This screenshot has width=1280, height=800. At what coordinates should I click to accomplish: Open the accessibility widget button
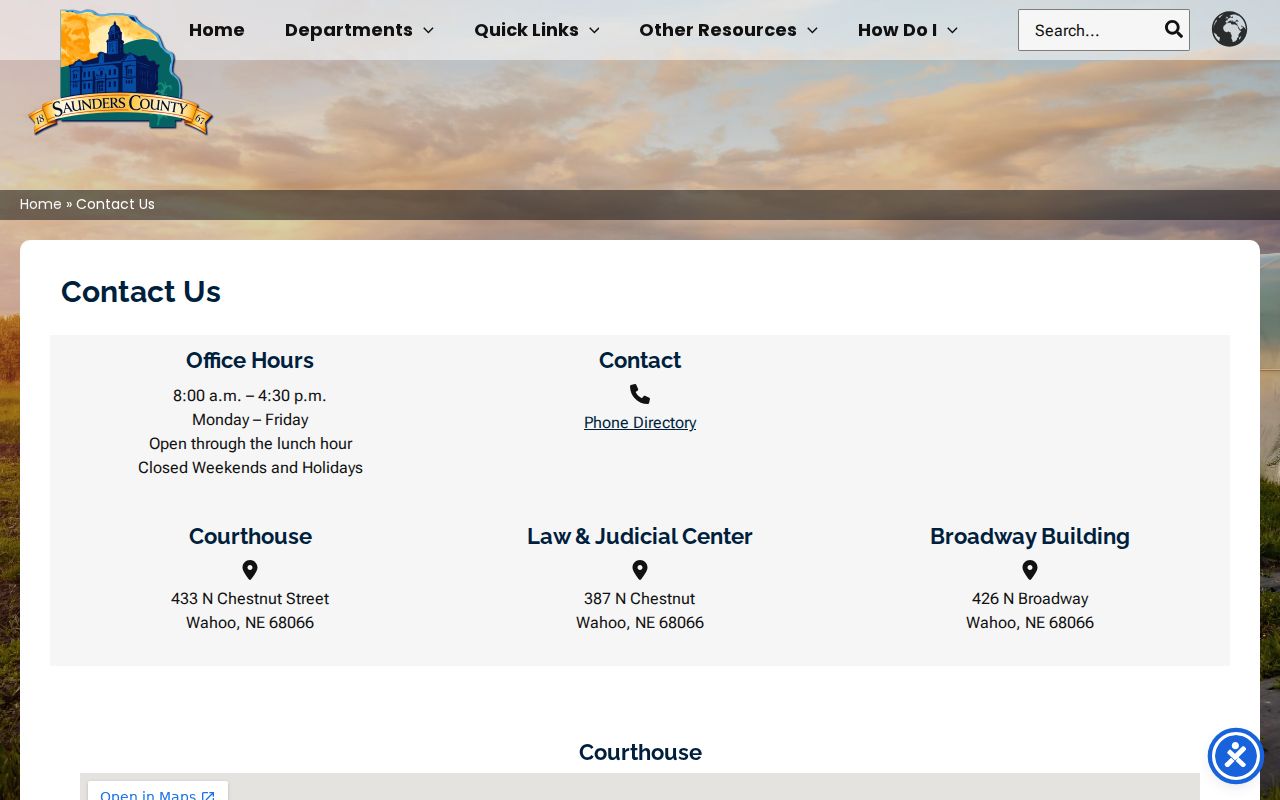[x=1235, y=756]
